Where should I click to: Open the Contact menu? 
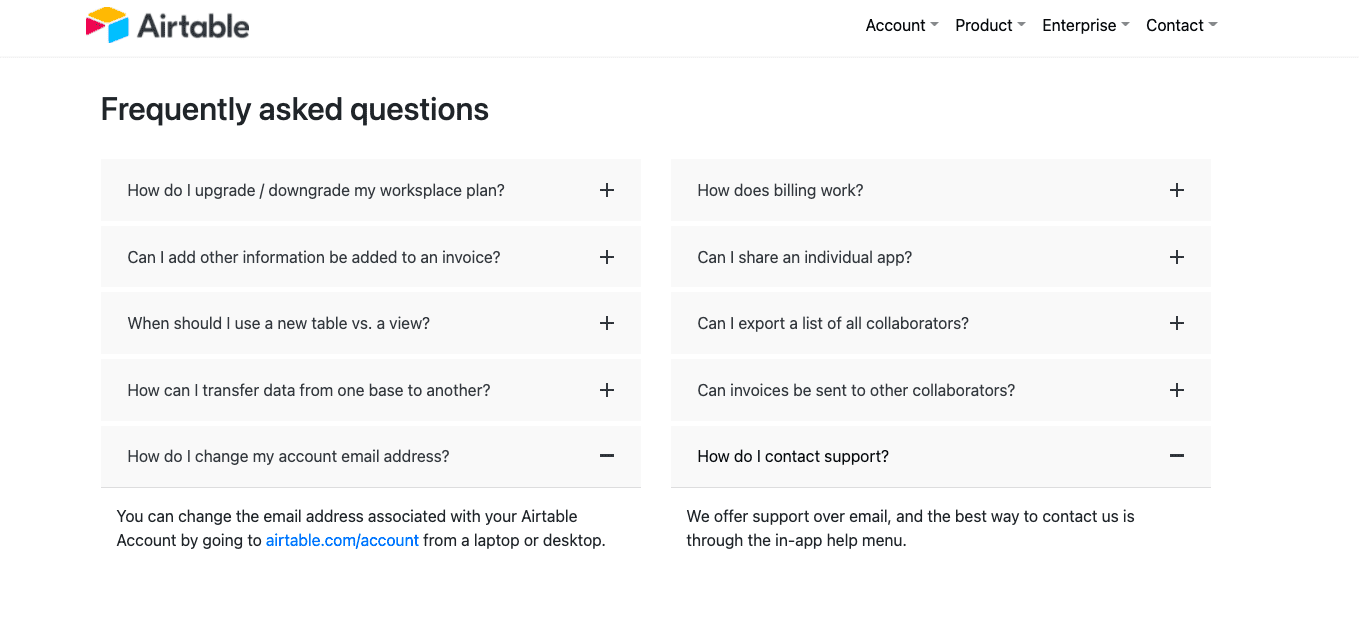pos(1175,25)
